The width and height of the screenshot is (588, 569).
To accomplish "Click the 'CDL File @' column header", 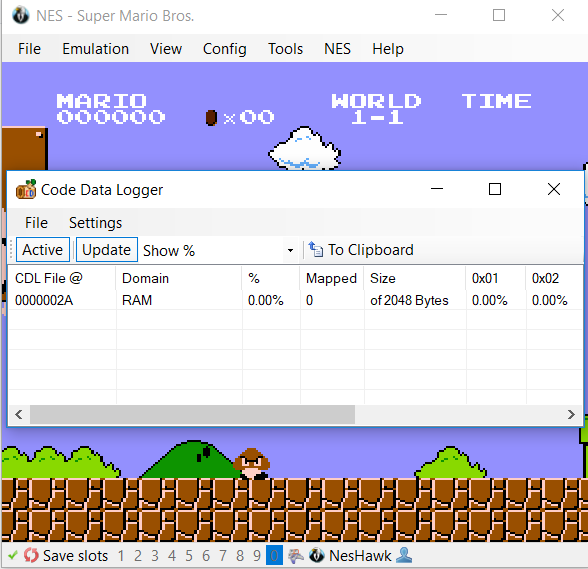I will pos(62,278).
